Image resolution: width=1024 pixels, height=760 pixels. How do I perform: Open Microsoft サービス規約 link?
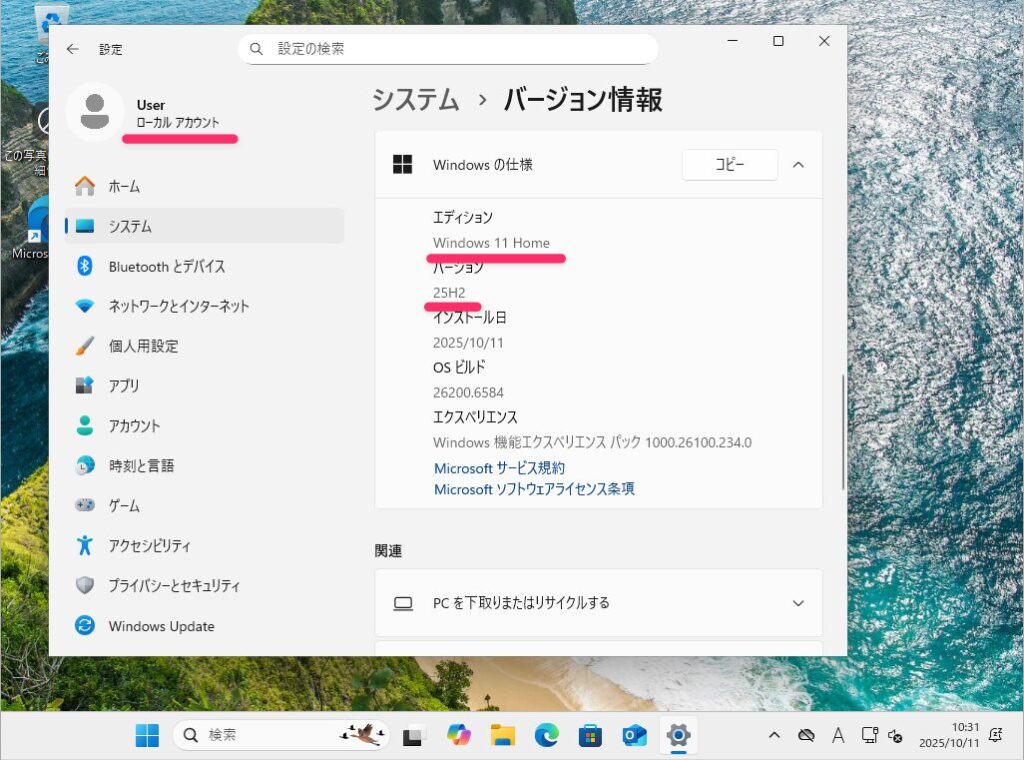point(499,468)
